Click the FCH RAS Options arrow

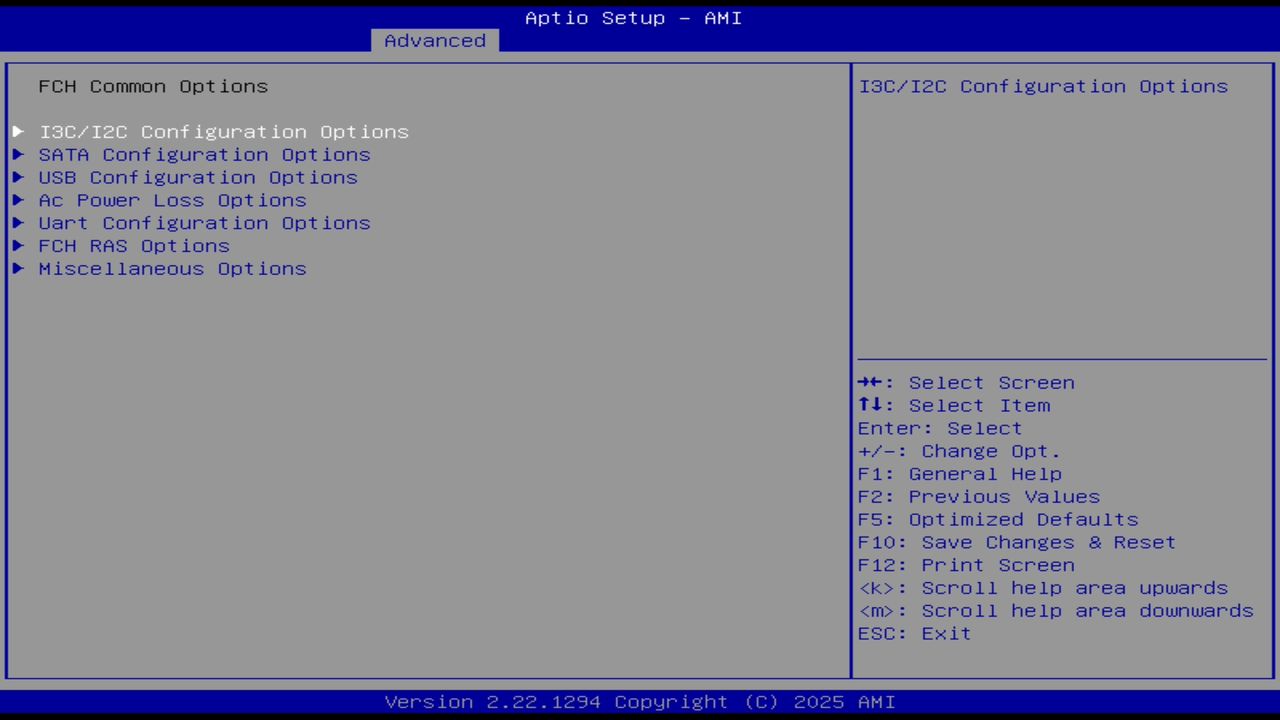click(18, 245)
